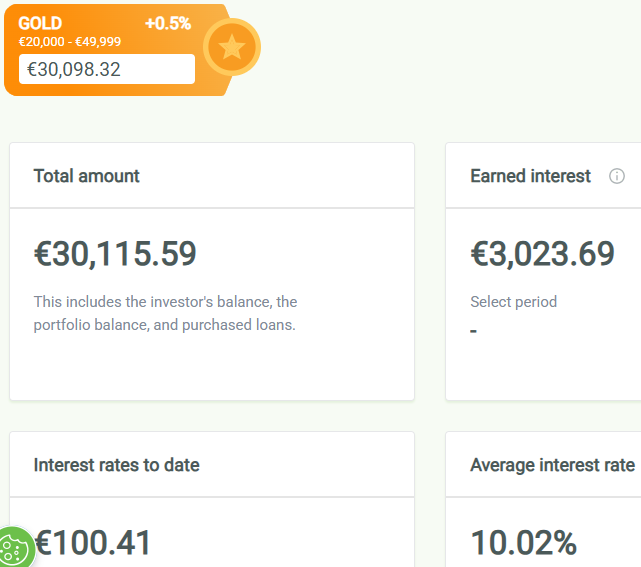Click the investor's balance description text
The image size is (641, 567).
pyautogui.click(x=165, y=301)
